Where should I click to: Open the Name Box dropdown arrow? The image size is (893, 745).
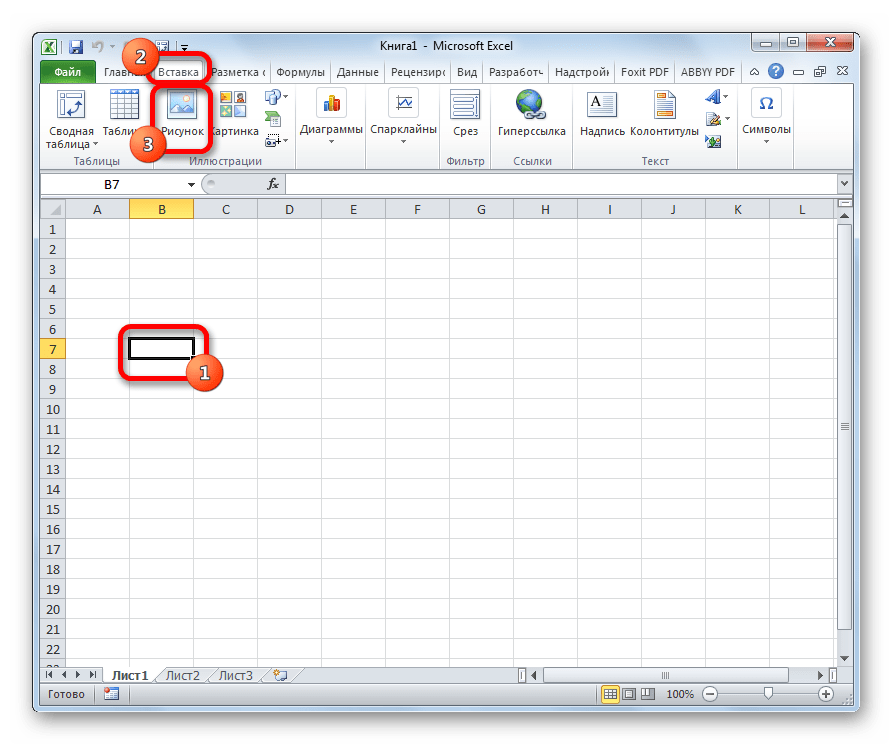pos(191,185)
